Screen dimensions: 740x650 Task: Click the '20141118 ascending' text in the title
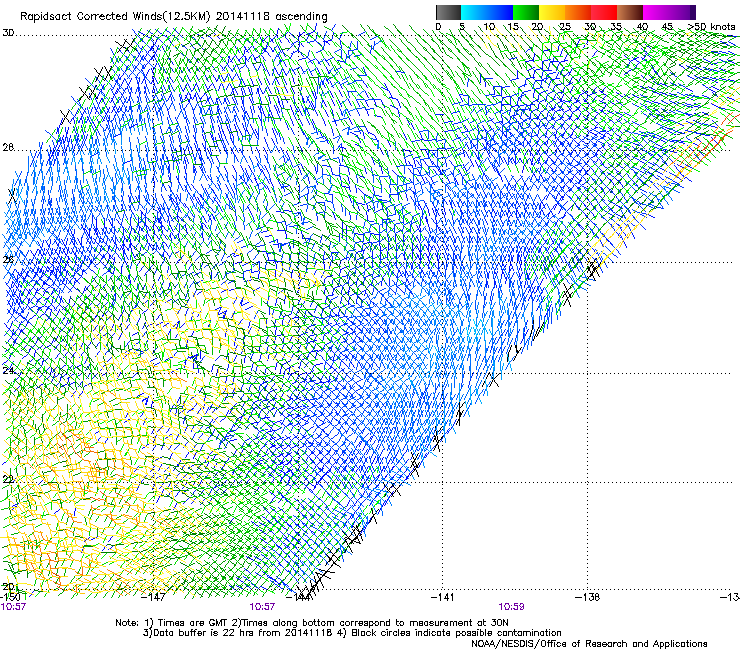[272, 16]
